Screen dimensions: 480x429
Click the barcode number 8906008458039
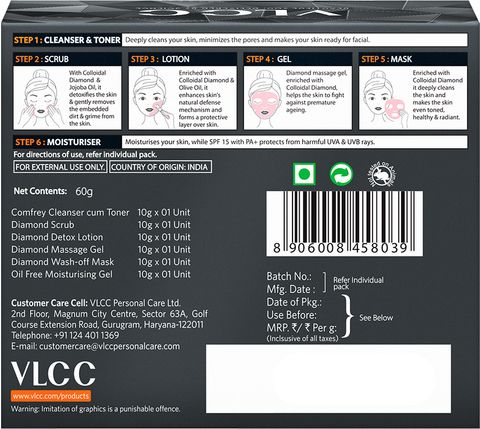point(340,248)
